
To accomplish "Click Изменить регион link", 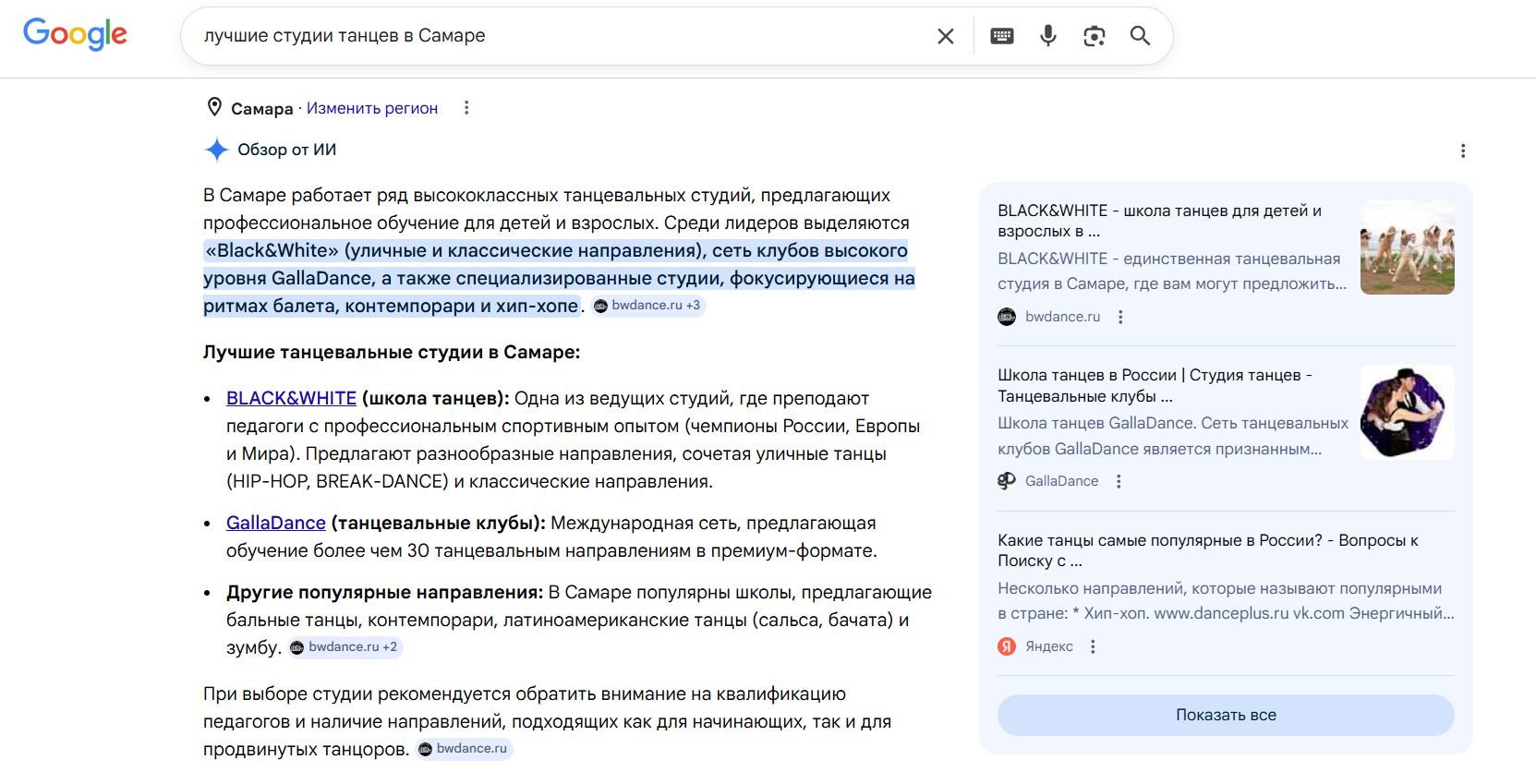I will (372, 108).
